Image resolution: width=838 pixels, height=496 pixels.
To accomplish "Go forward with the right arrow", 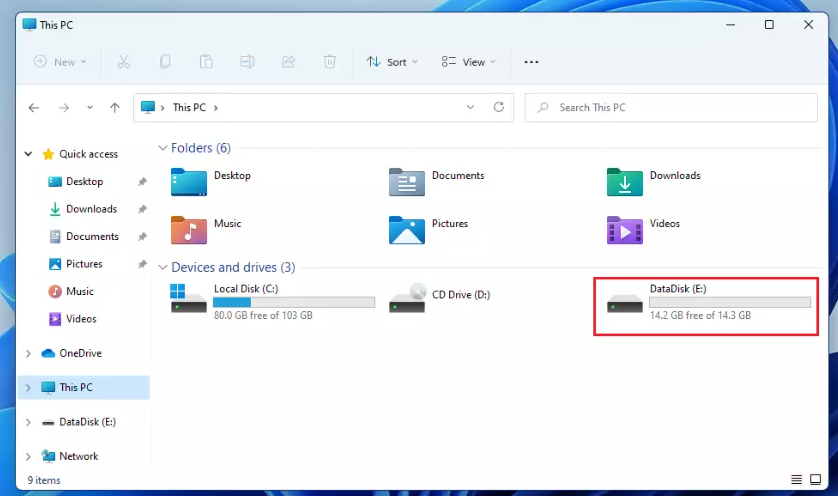I will point(64,108).
